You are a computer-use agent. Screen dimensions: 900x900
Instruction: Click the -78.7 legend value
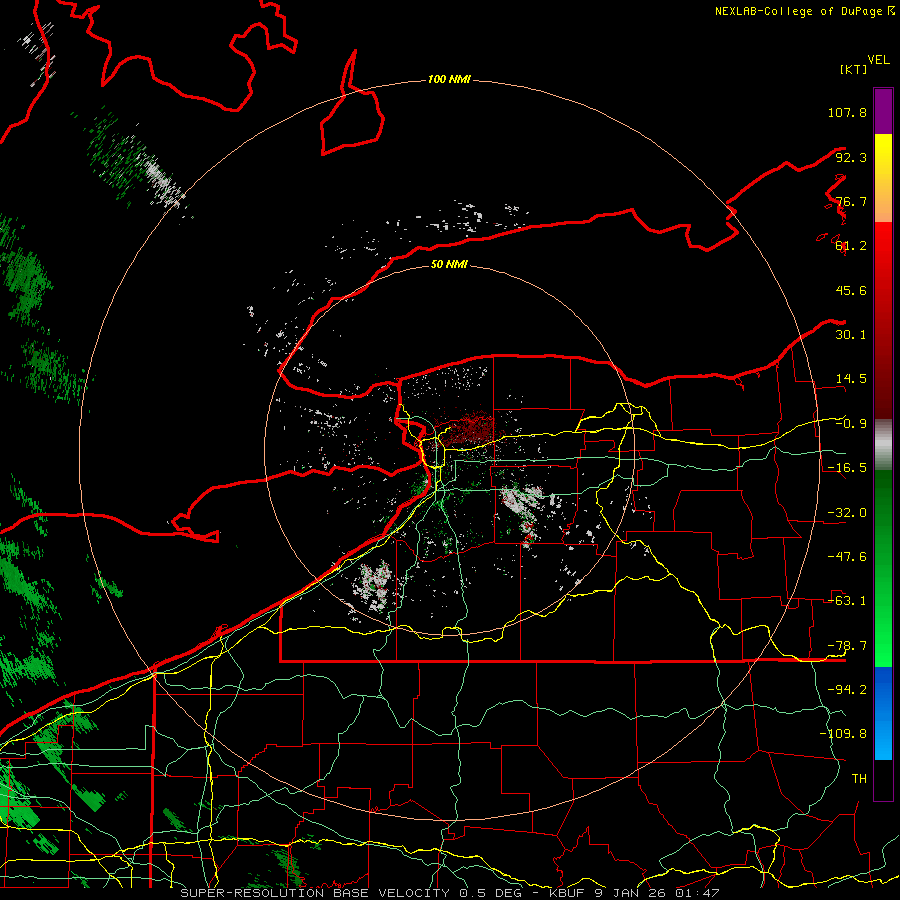(x=847, y=646)
